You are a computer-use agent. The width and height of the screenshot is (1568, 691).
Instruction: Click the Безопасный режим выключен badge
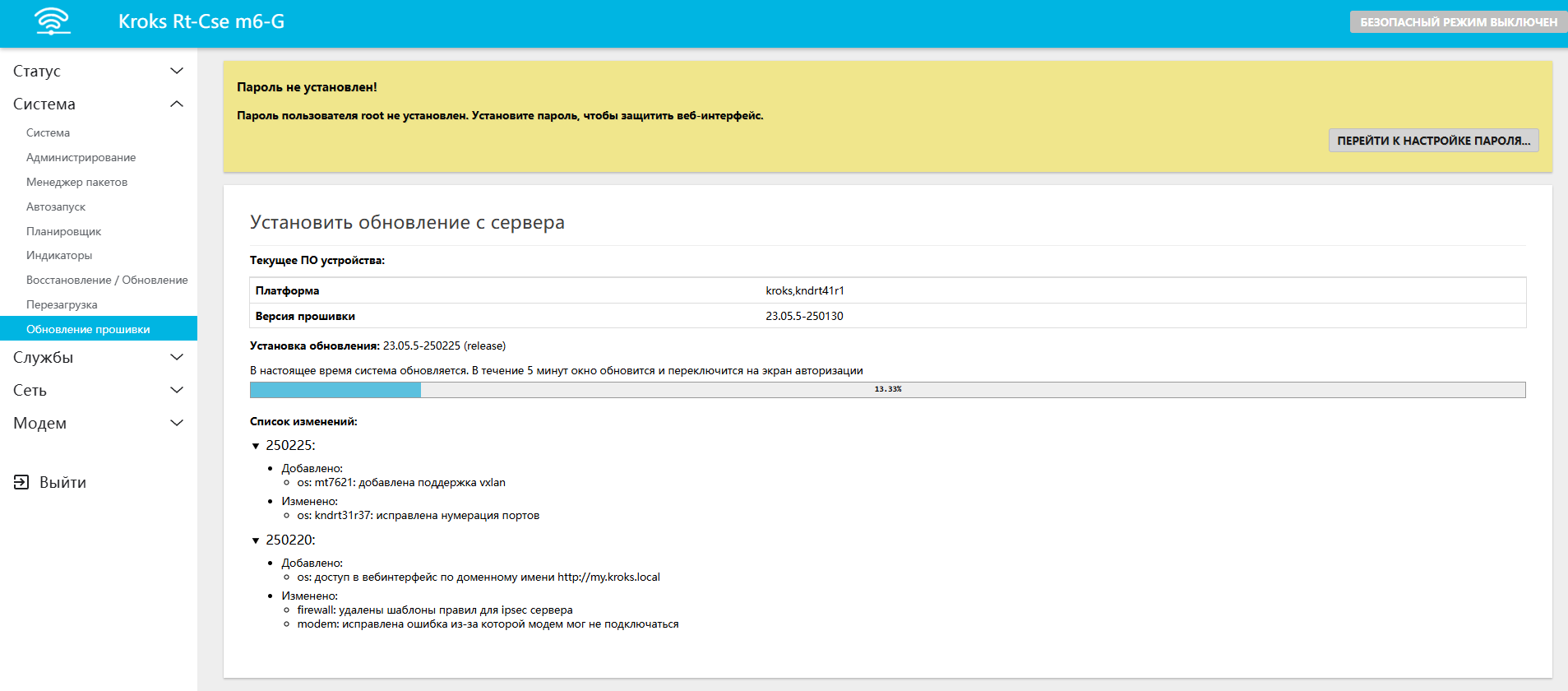[1458, 22]
